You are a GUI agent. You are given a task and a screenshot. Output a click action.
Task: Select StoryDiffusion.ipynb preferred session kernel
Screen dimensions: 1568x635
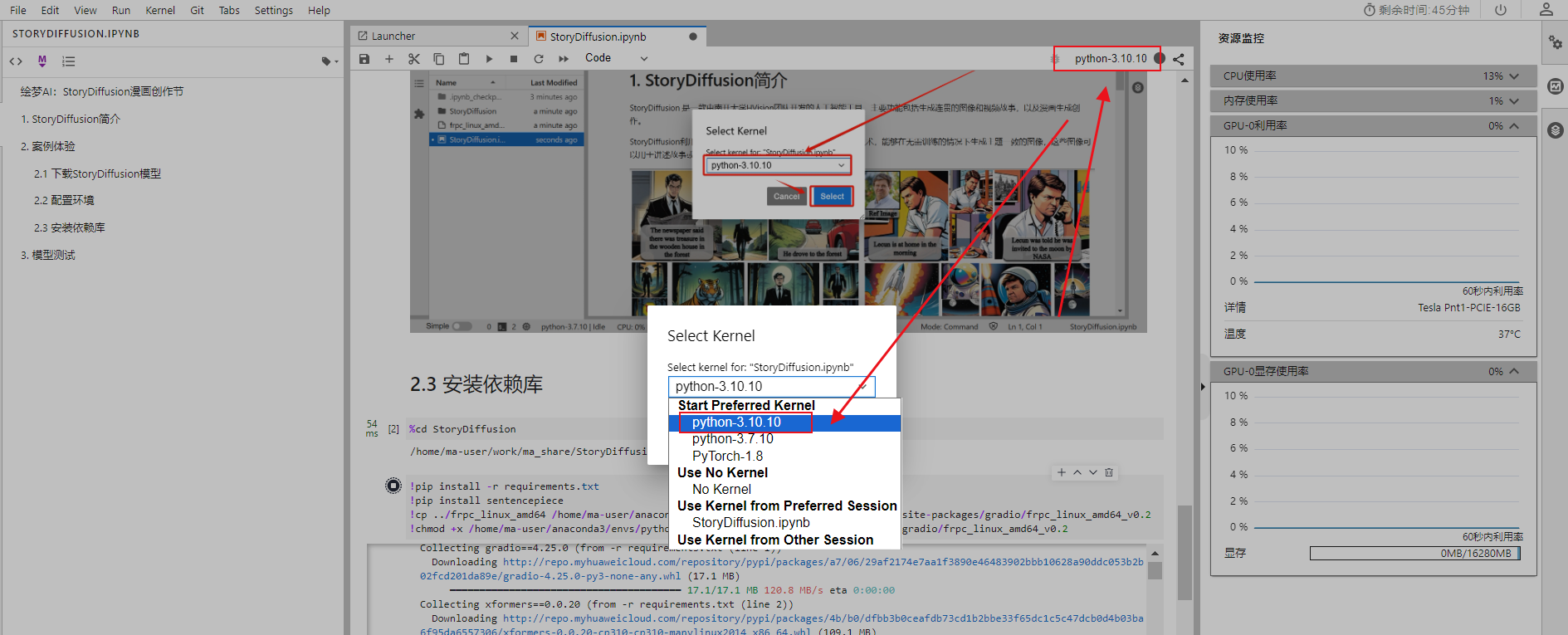784,523
